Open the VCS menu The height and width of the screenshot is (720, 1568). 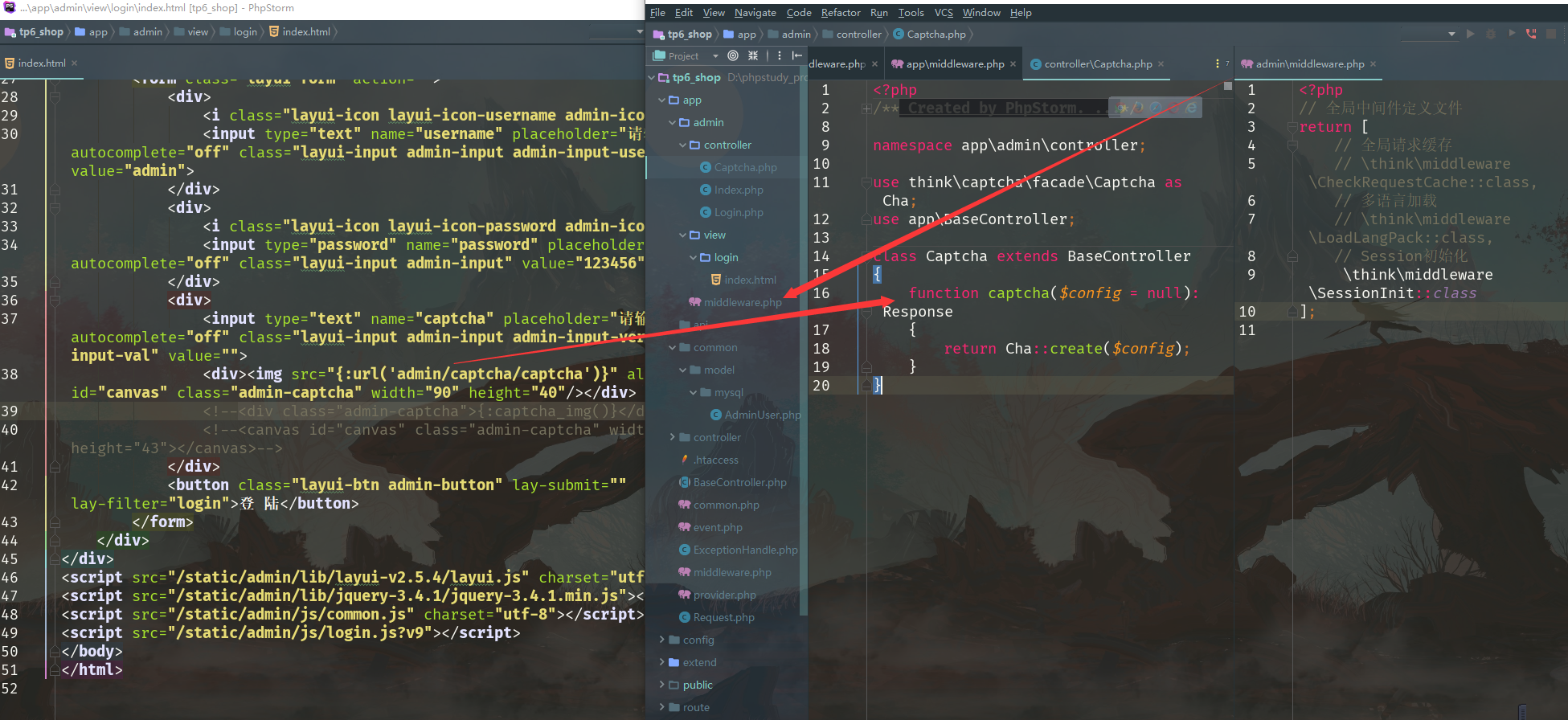pyautogui.click(x=944, y=13)
